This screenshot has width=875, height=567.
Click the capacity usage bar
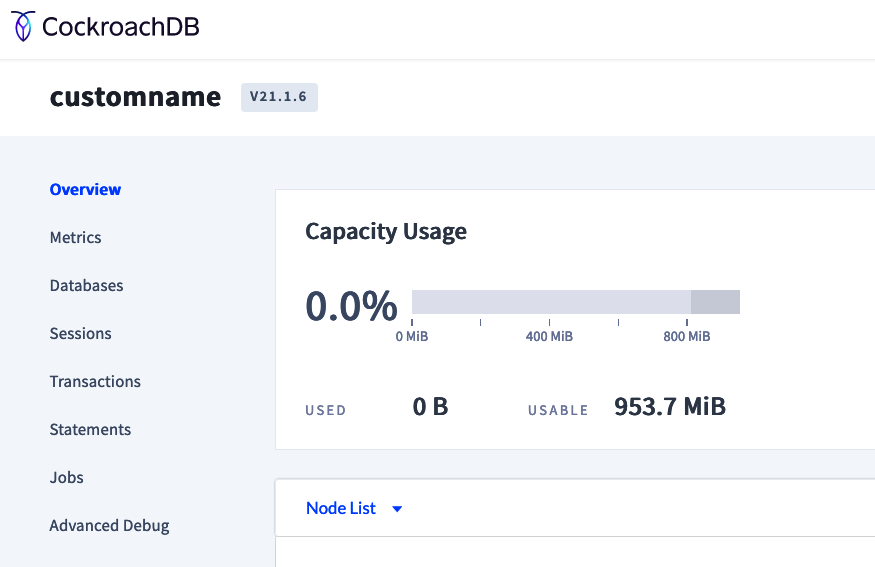click(576, 302)
